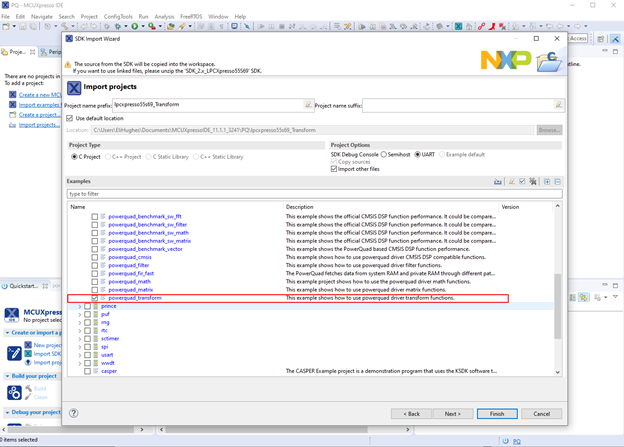Screen dimensions: 624x447
Task: Click the Project name prefix input field
Action: tap(213, 105)
